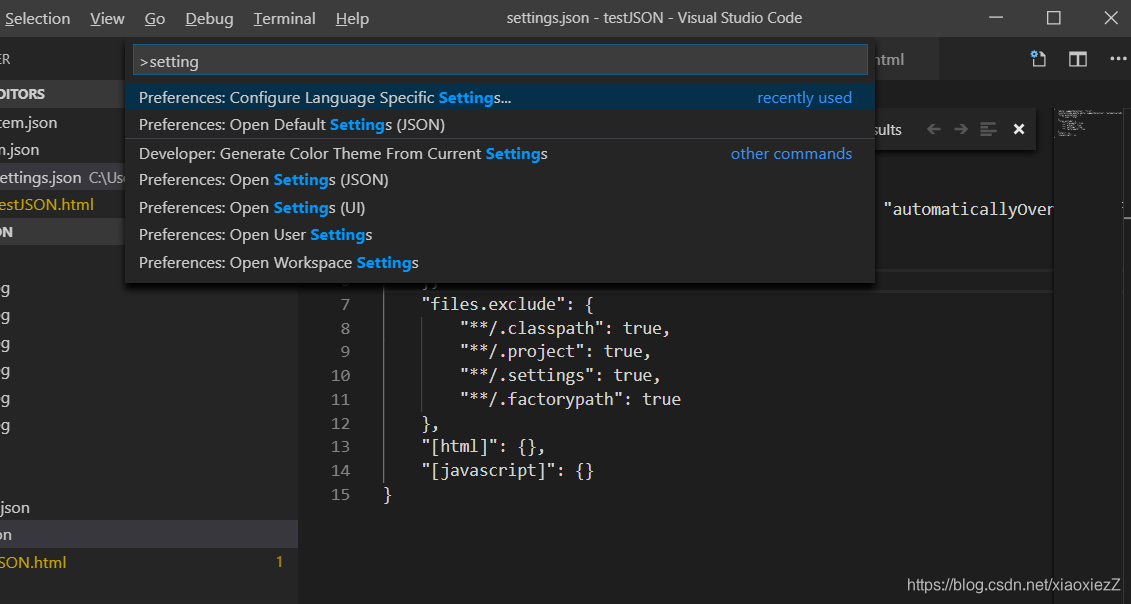This screenshot has width=1131, height=604.
Task: Switch to the html editor tab
Action: (x=898, y=59)
